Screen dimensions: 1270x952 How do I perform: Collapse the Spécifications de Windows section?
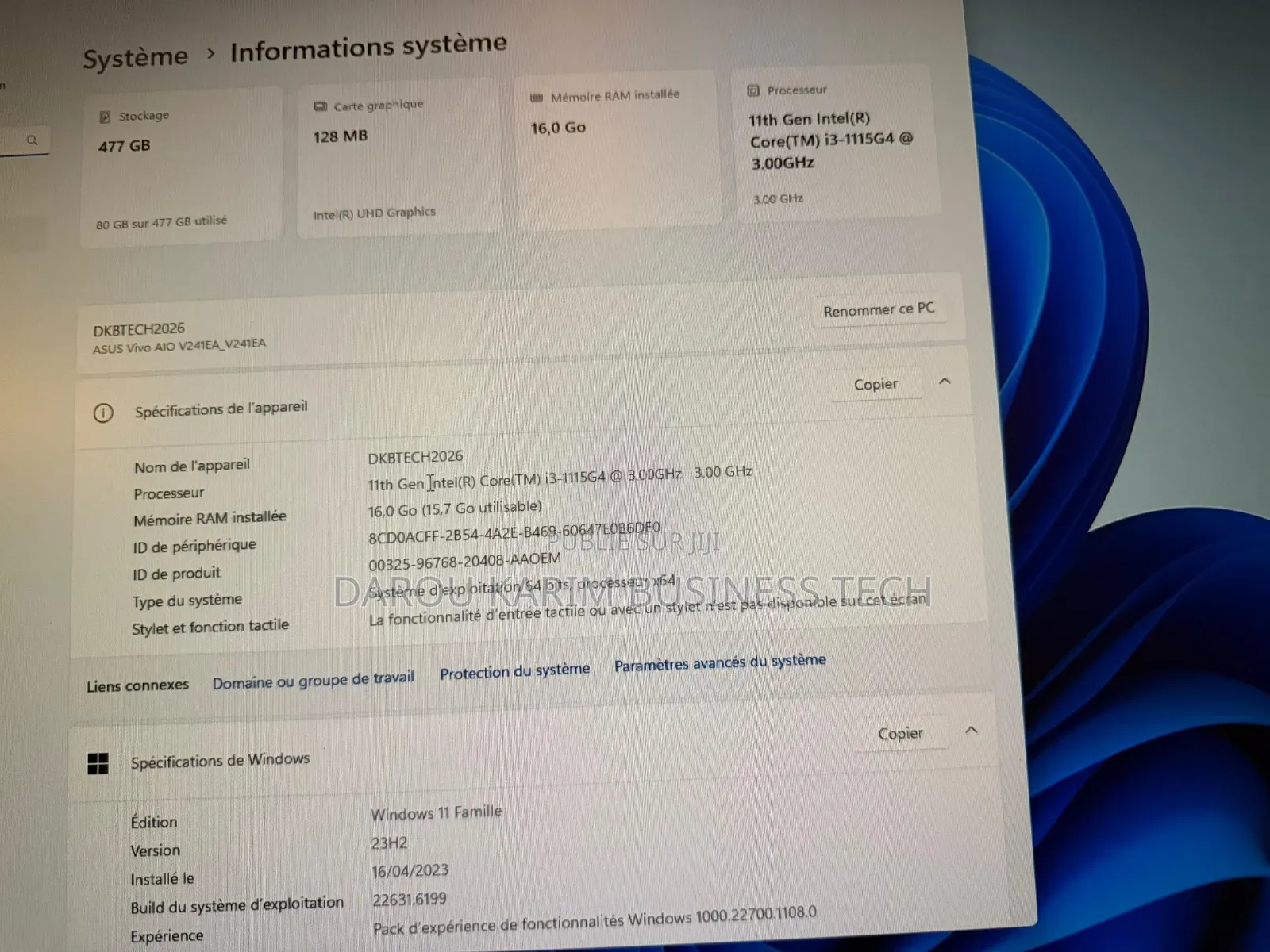click(972, 731)
